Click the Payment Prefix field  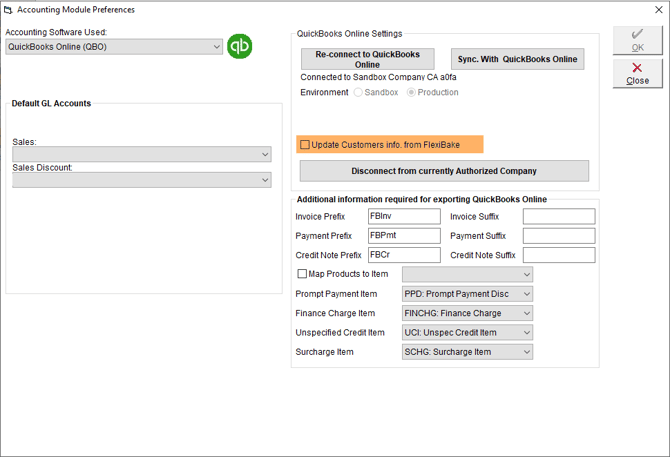[404, 235]
